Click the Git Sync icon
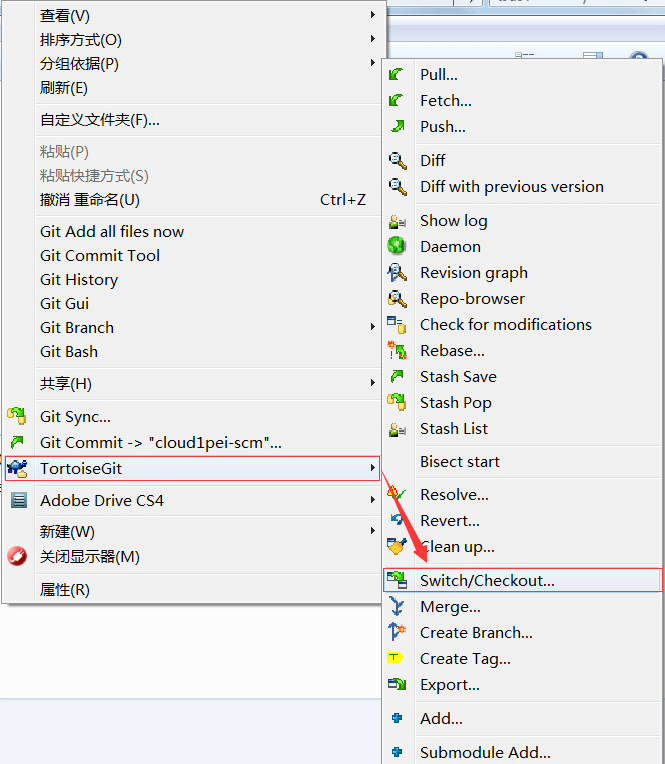665x764 pixels. (17, 416)
